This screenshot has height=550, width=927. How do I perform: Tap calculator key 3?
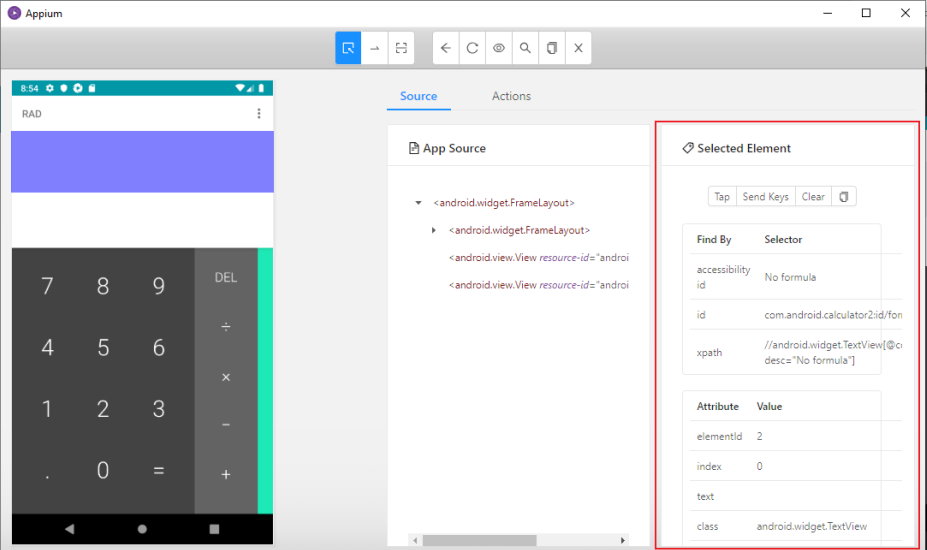click(x=158, y=409)
